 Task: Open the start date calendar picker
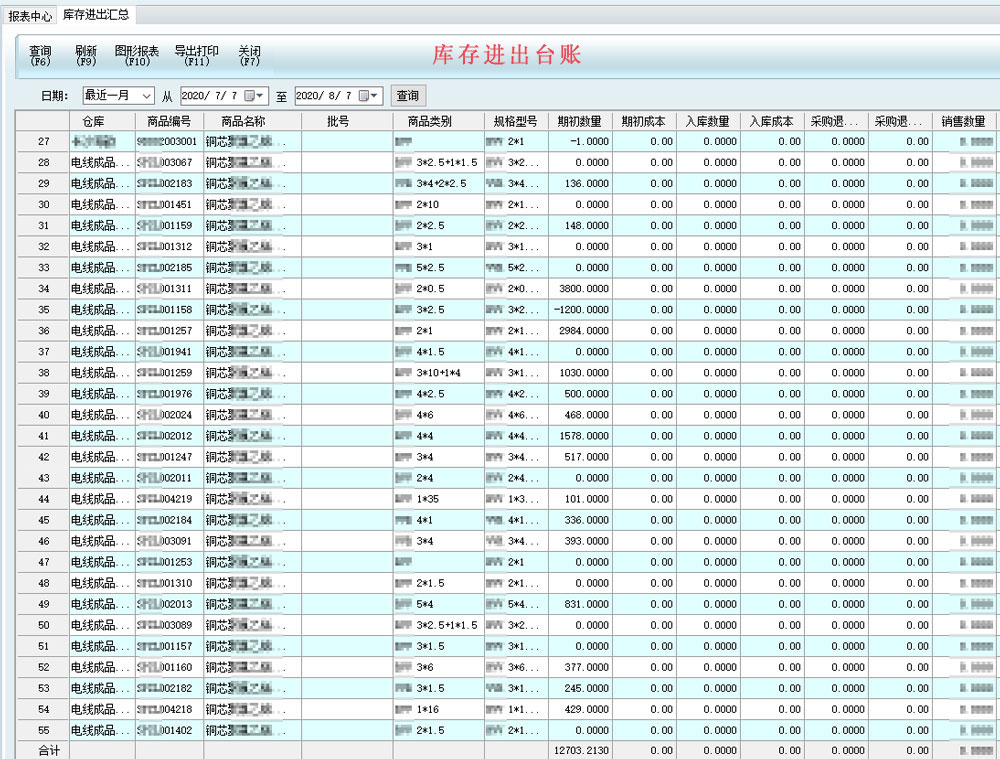click(x=254, y=96)
